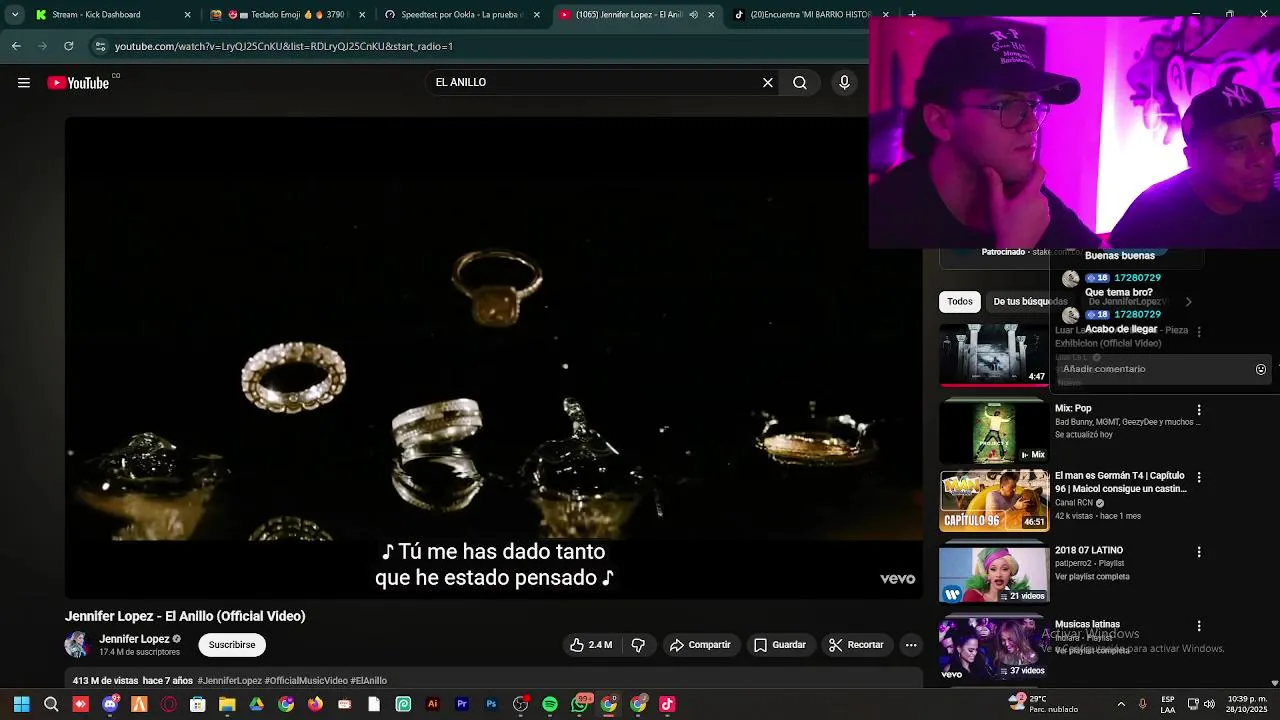
Task: Go to the YouTube home logo
Action: coord(78,83)
